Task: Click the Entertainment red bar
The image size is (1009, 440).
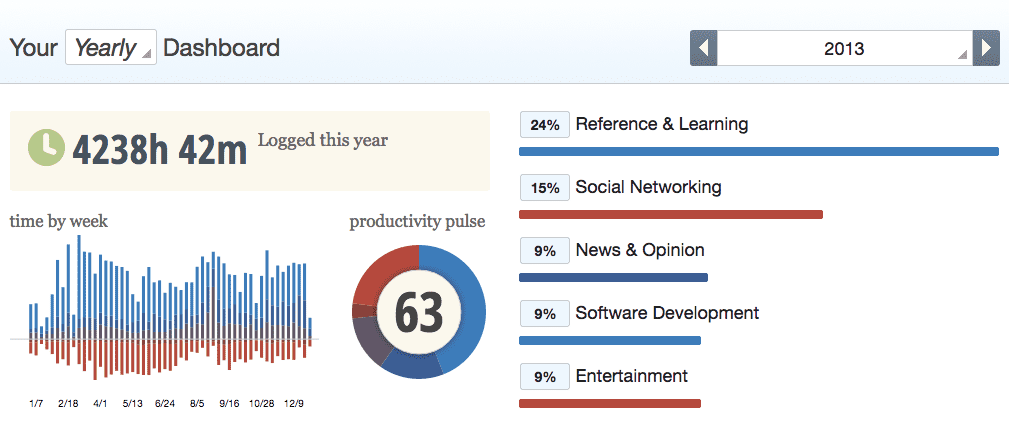Action: pyautogui.click(x=610, y=403)
